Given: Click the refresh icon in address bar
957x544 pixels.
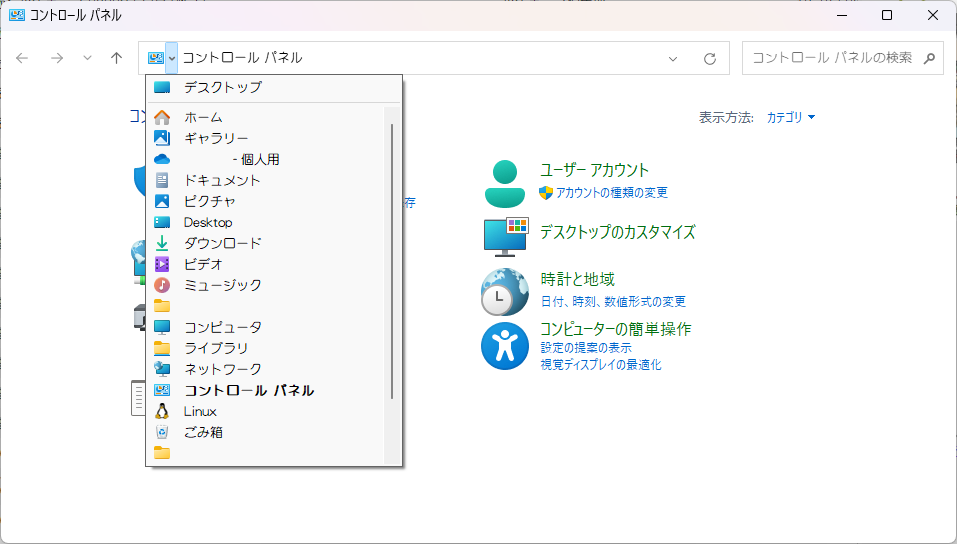Looking at the screenshot, I should [x=710, y=58].
